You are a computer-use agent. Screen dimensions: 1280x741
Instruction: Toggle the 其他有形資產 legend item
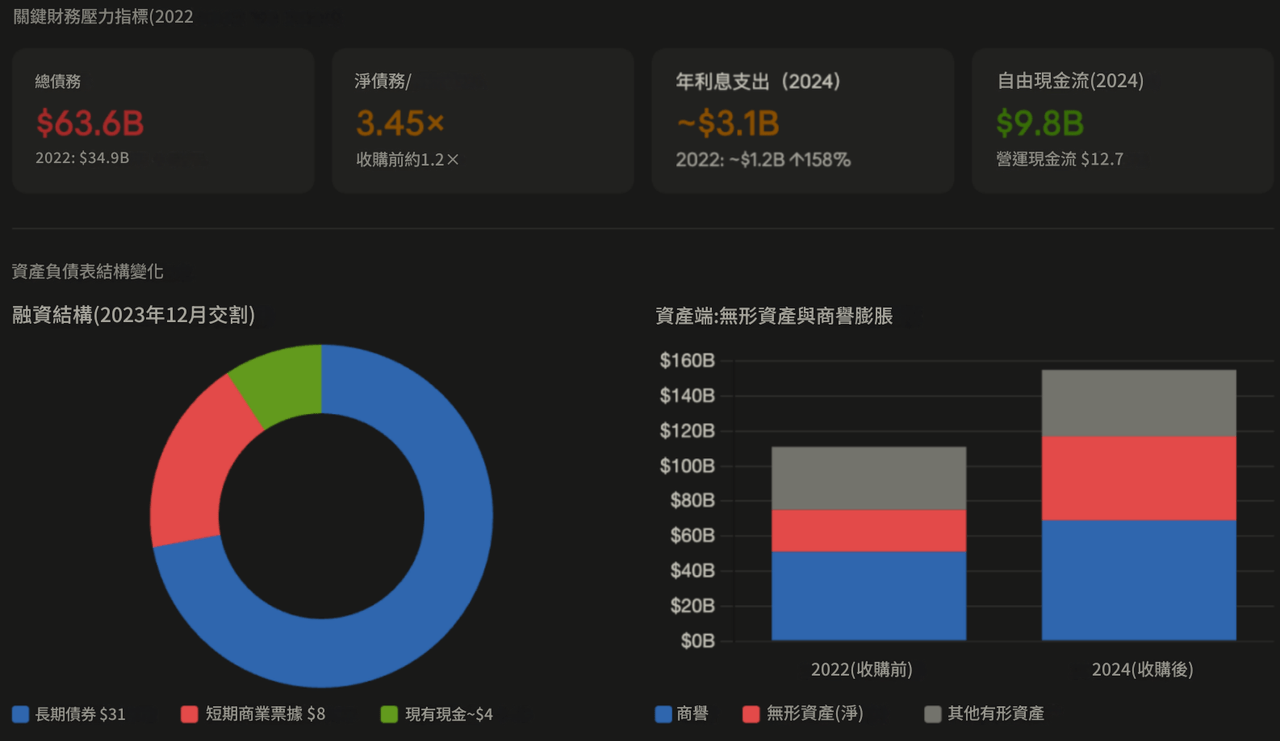point(984,714)
